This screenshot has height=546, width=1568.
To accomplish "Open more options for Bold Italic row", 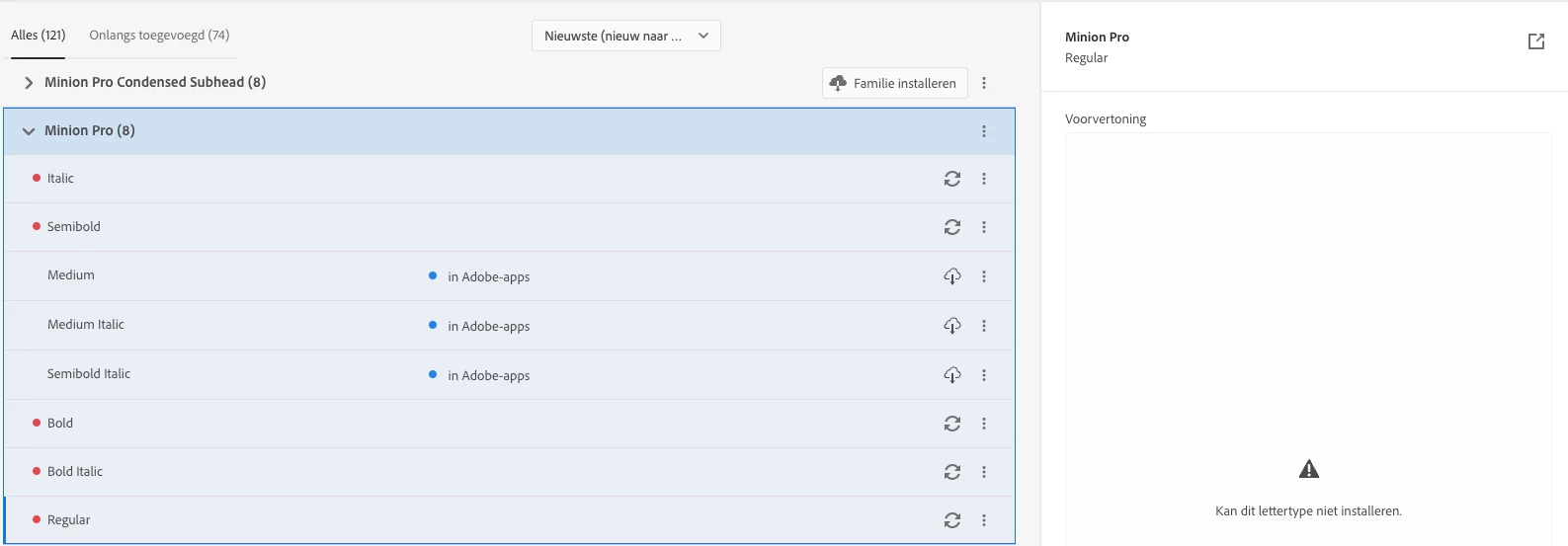I will point(984,472).
